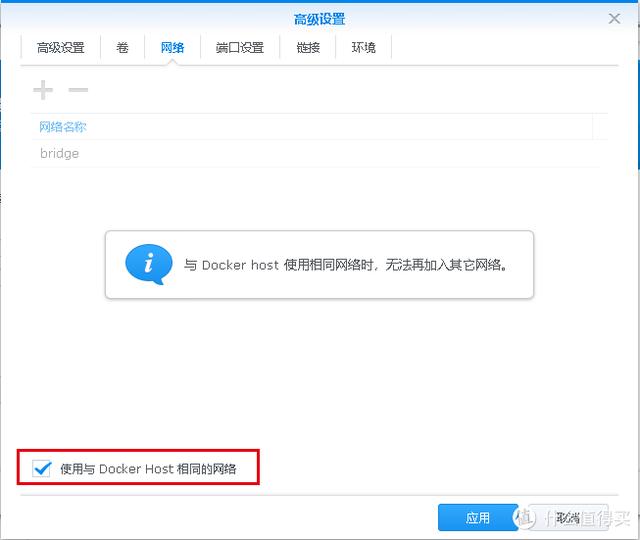The width and height of the screenshot is (640, 540).
Task: Close the 高级设置 dialog
Action: (x=614, y=19)
